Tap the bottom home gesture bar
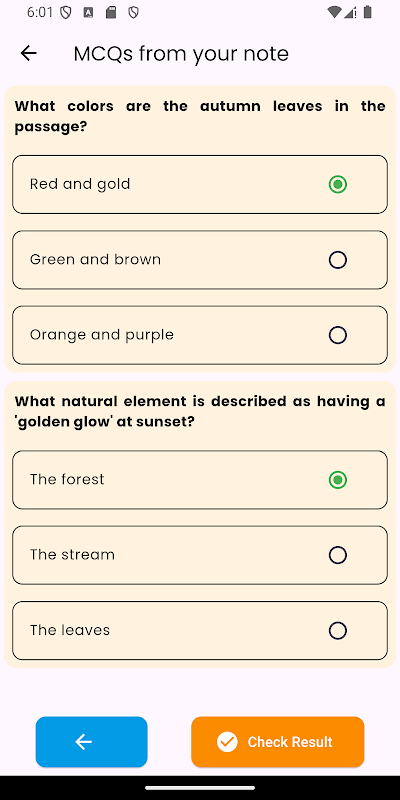This screenshot has height=800, width=400. click(x=200, y=788)
